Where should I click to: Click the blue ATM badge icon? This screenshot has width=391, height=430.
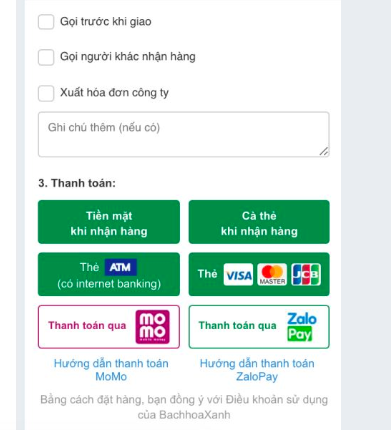point(121,267)
